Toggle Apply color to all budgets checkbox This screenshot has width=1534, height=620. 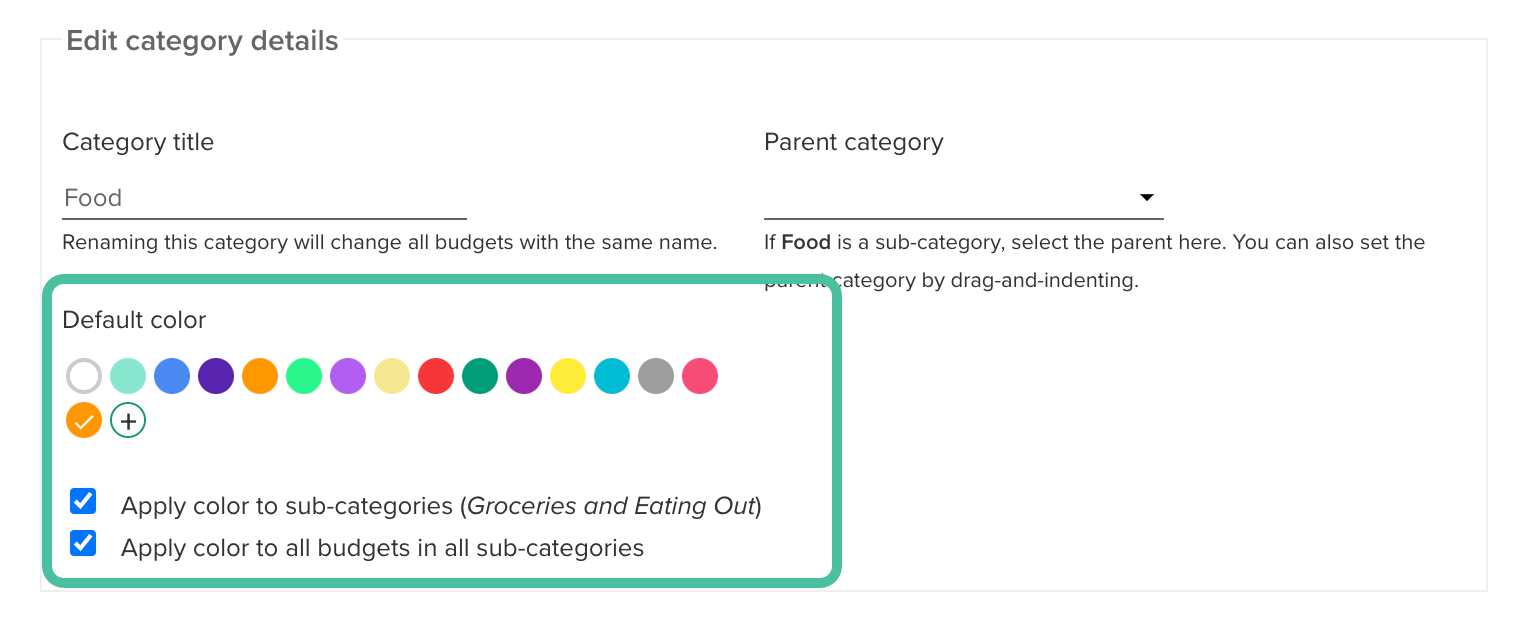tap(83, 544)
